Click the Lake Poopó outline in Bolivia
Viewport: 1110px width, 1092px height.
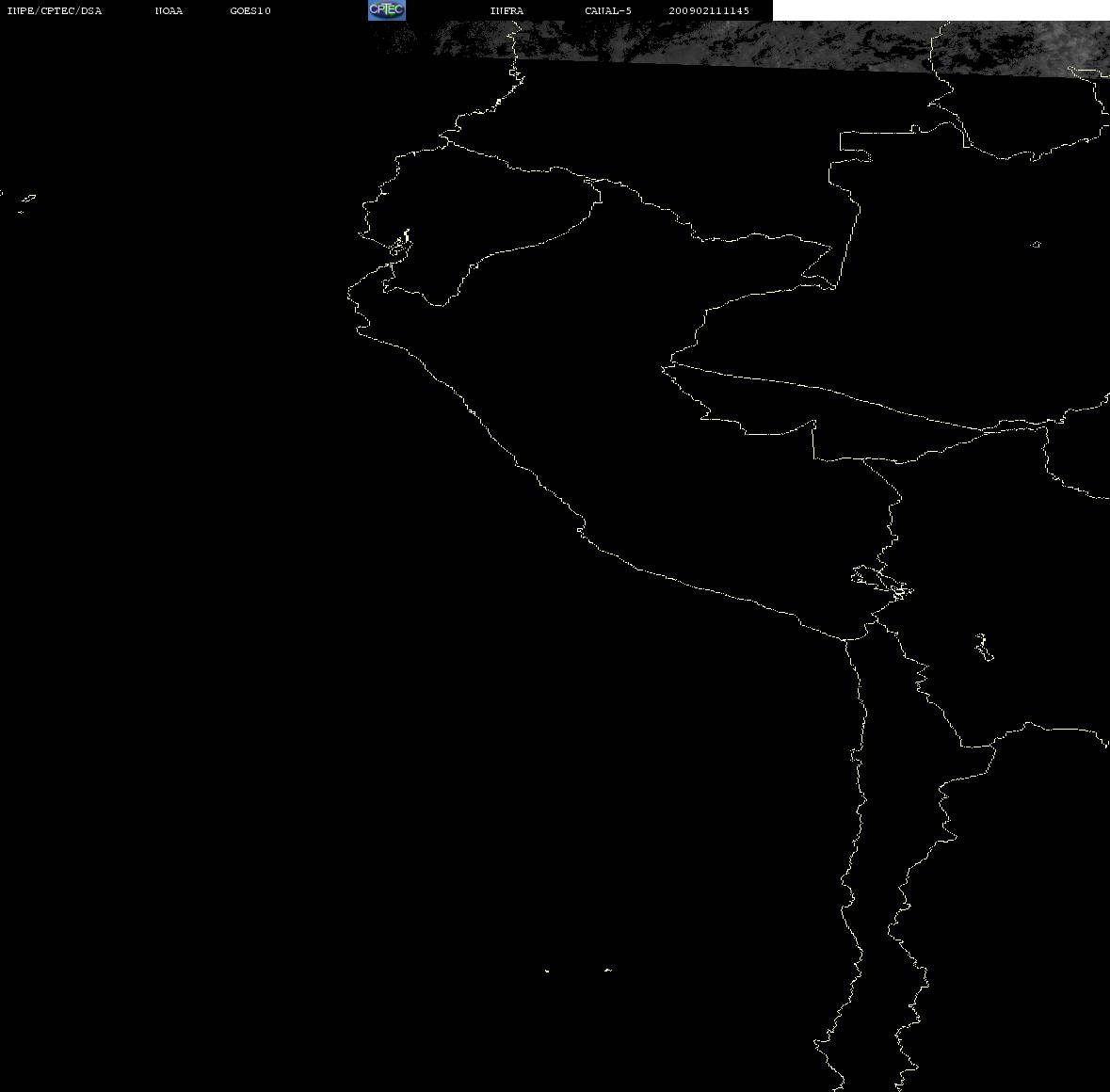983,647
